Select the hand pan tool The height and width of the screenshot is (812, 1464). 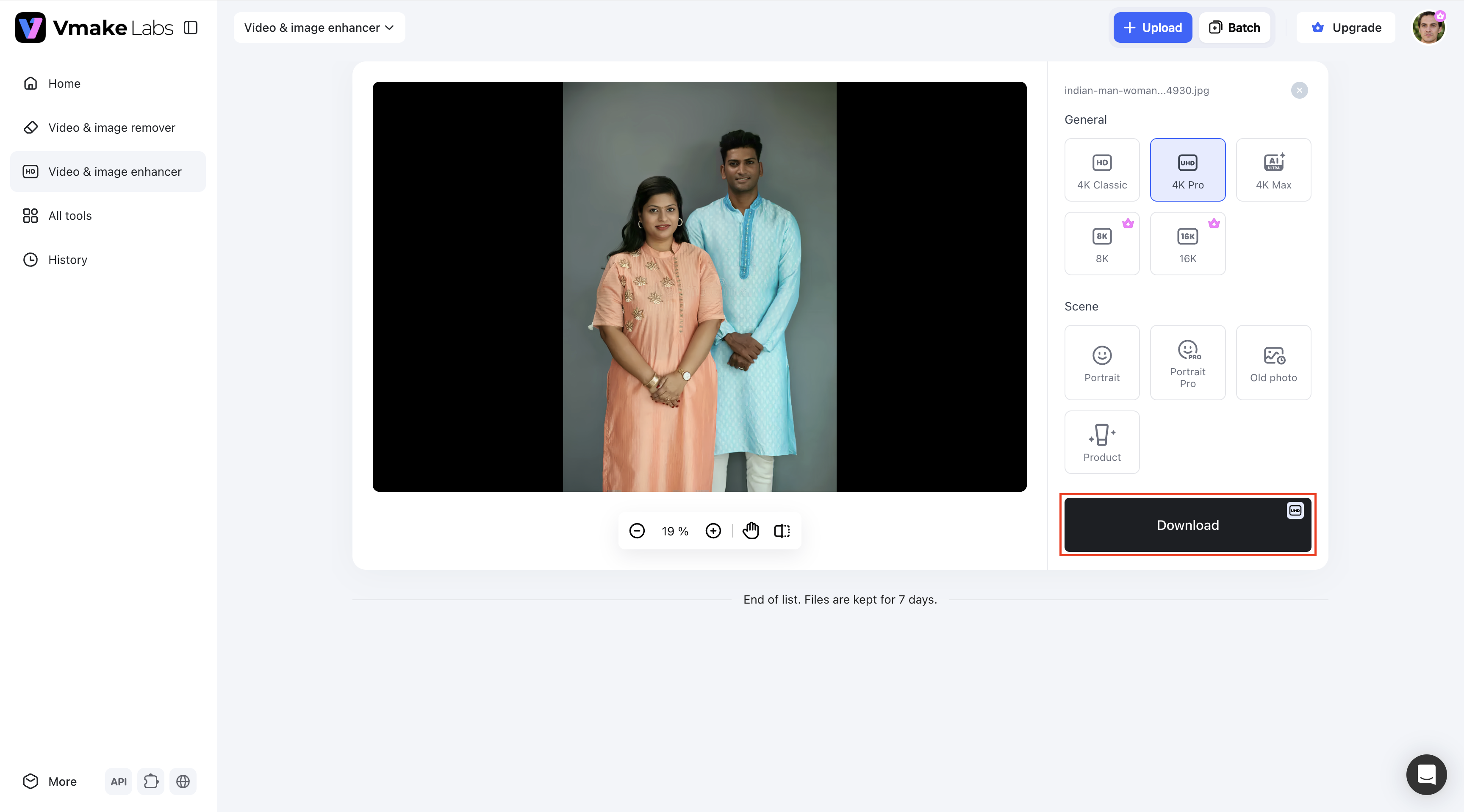pyautogui.click(x=751, y=531)
